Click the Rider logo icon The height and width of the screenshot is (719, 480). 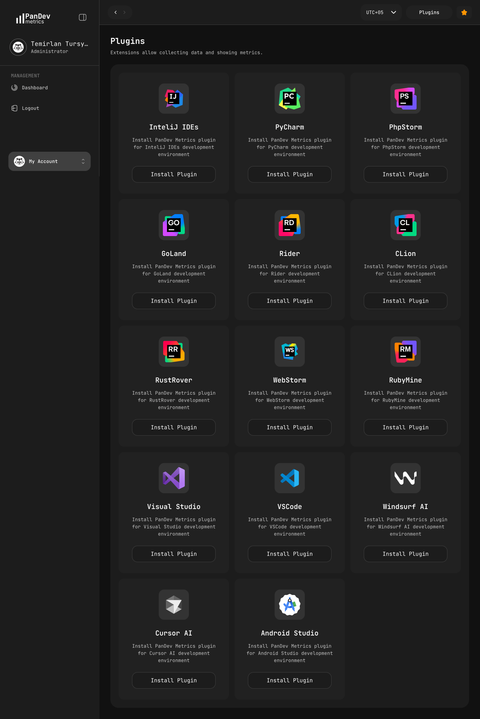coord(290,225)
